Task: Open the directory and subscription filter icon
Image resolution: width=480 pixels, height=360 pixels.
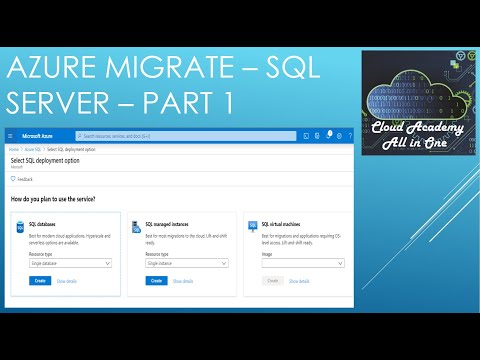Action: (x=317, y=136)
